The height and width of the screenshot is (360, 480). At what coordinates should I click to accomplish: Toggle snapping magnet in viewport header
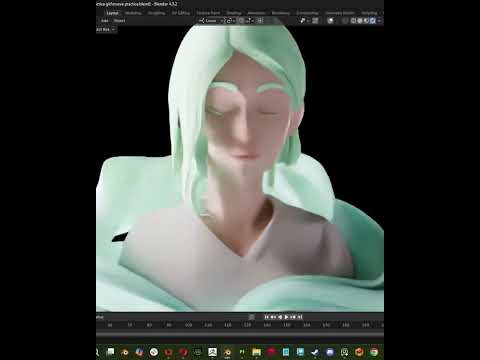pos(241,21)
